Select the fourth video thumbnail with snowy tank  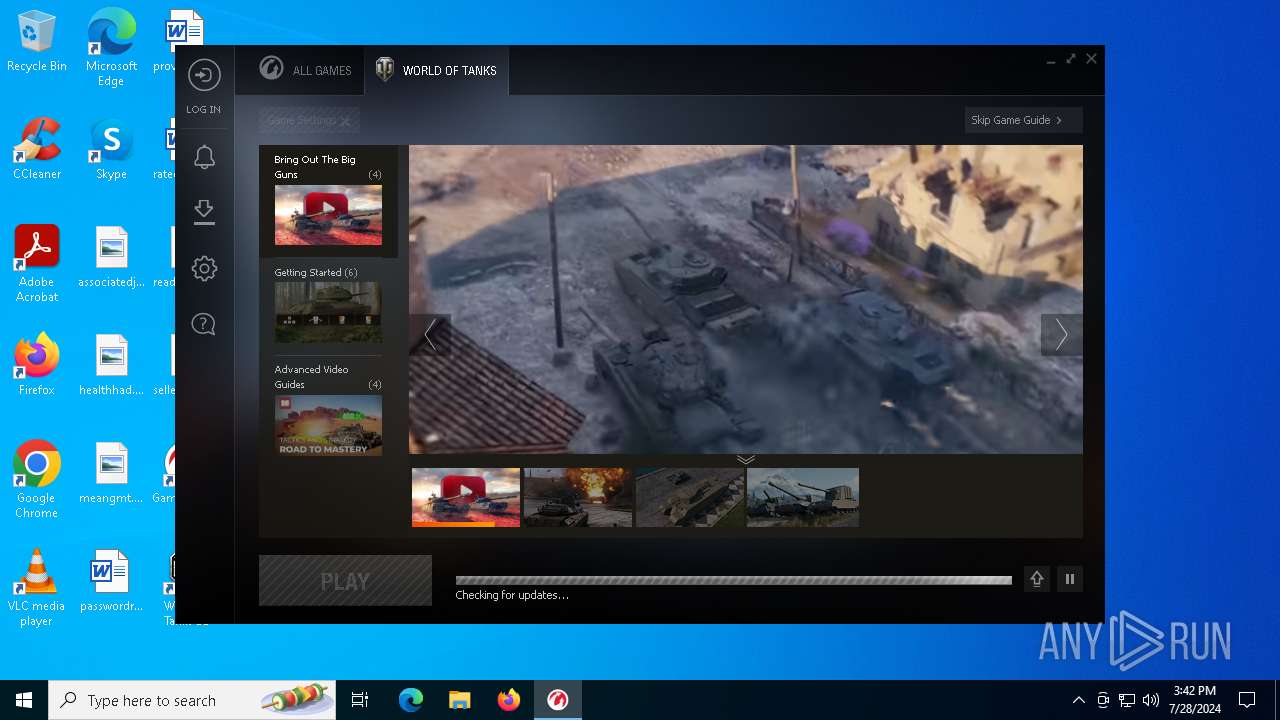pos(803,497)
